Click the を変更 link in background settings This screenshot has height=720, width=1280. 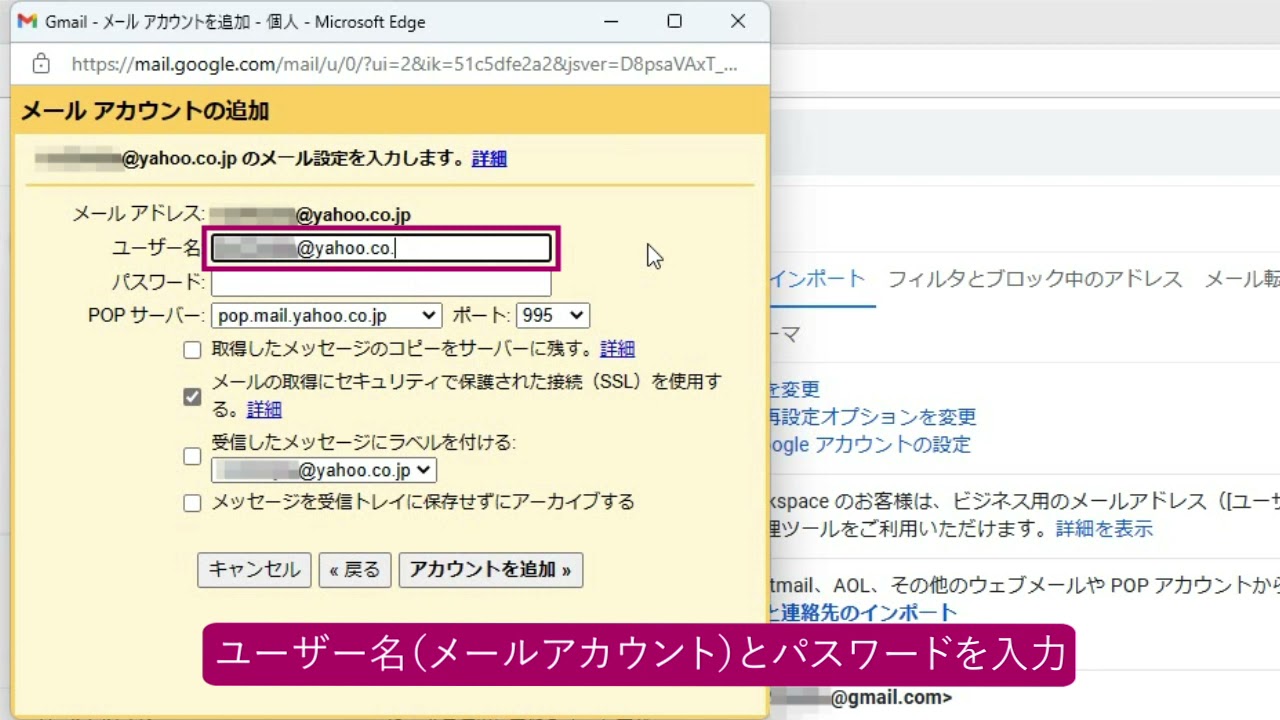pyautogui.click(x=794, y=388)
